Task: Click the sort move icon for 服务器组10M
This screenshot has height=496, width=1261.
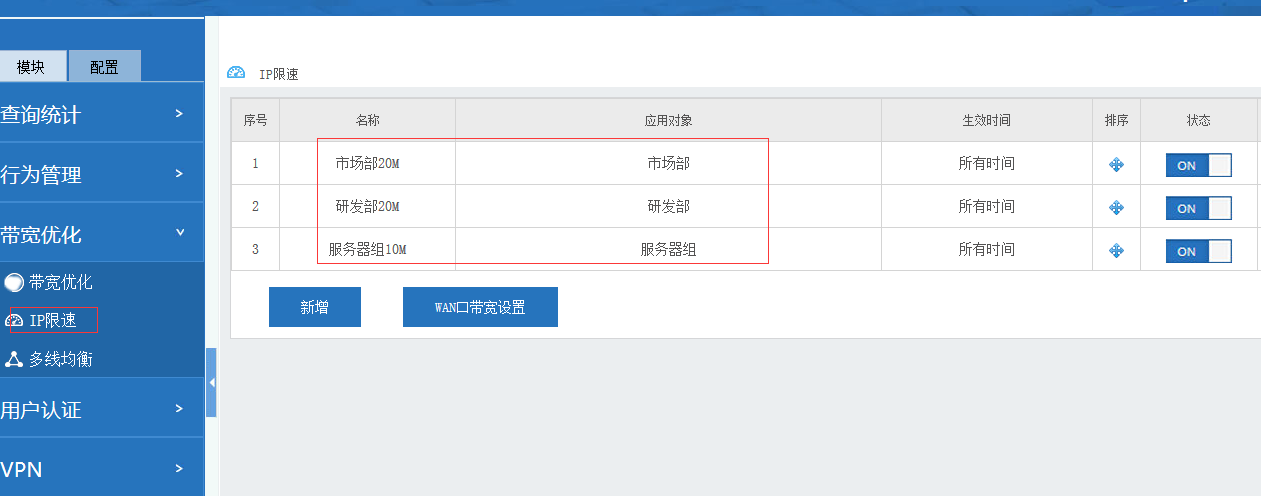Action: click(x=1116, y=251)
